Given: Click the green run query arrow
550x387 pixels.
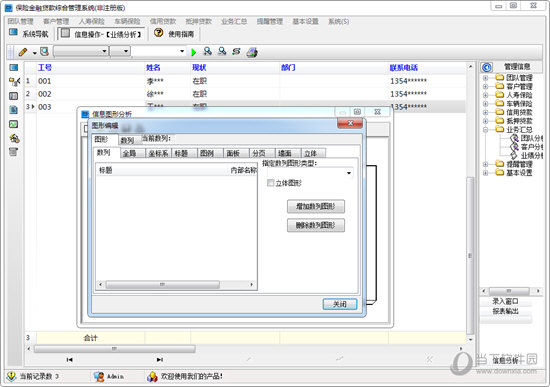Looking at the screenshot, I should coord(193,52).
